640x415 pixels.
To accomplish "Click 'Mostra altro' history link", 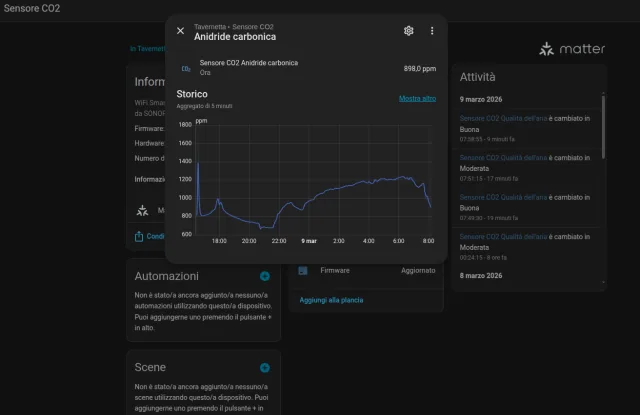I will point(417,98).
